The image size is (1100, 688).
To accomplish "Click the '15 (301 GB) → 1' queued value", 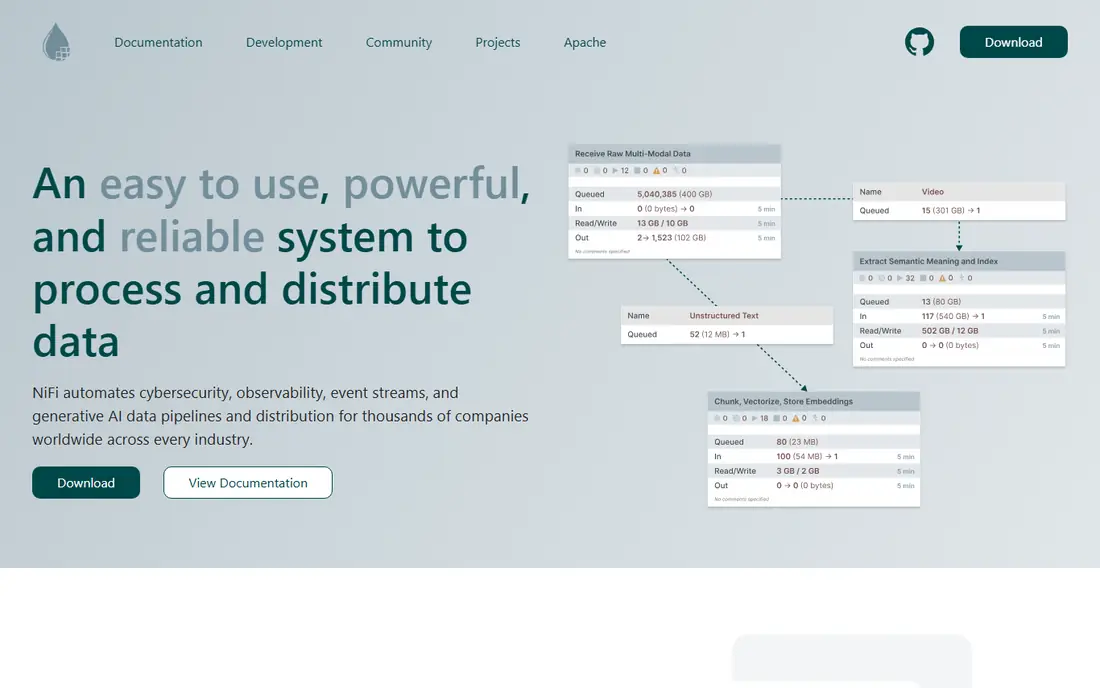I will [951, 210].
